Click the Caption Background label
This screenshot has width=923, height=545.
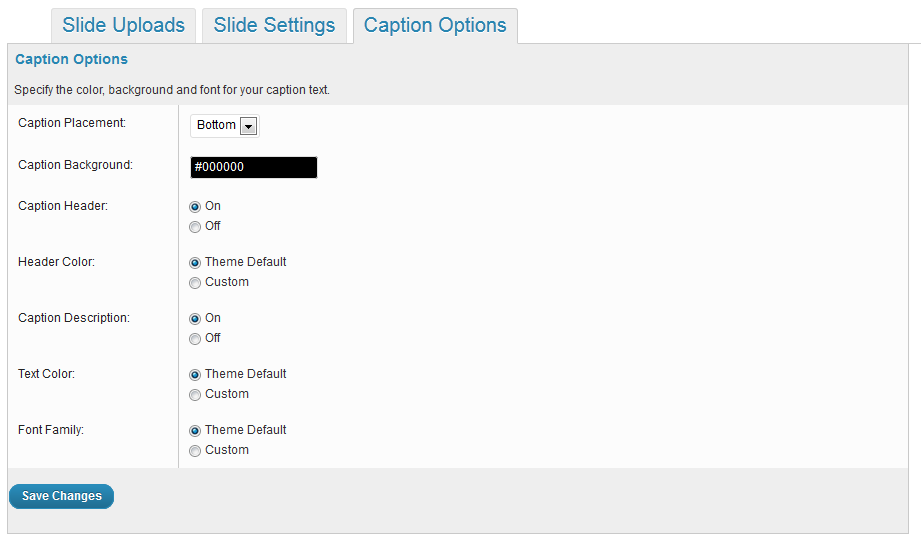click(x=75, y=165)
